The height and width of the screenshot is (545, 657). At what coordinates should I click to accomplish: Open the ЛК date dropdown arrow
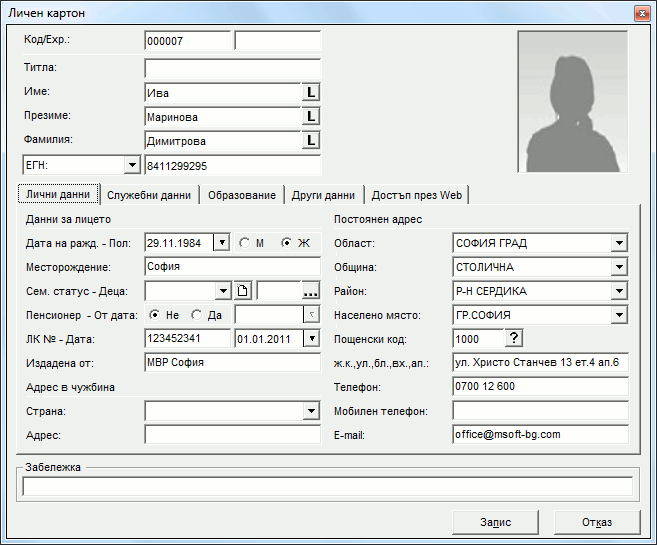coord(311,338)
